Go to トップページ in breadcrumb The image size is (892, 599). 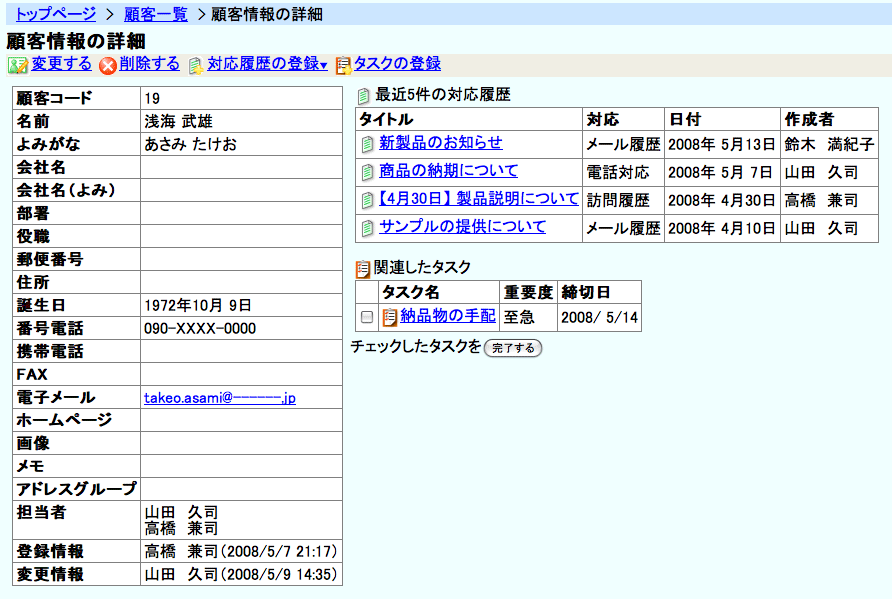click(56, 14)
